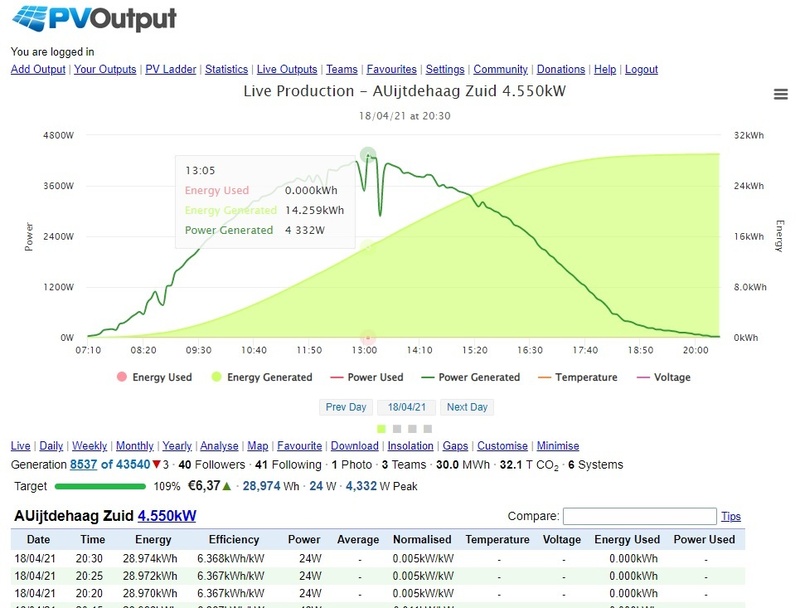Viewport: 800px width, 608px height.
Task: Open Analyse view
Action: [x=219, y=446]
